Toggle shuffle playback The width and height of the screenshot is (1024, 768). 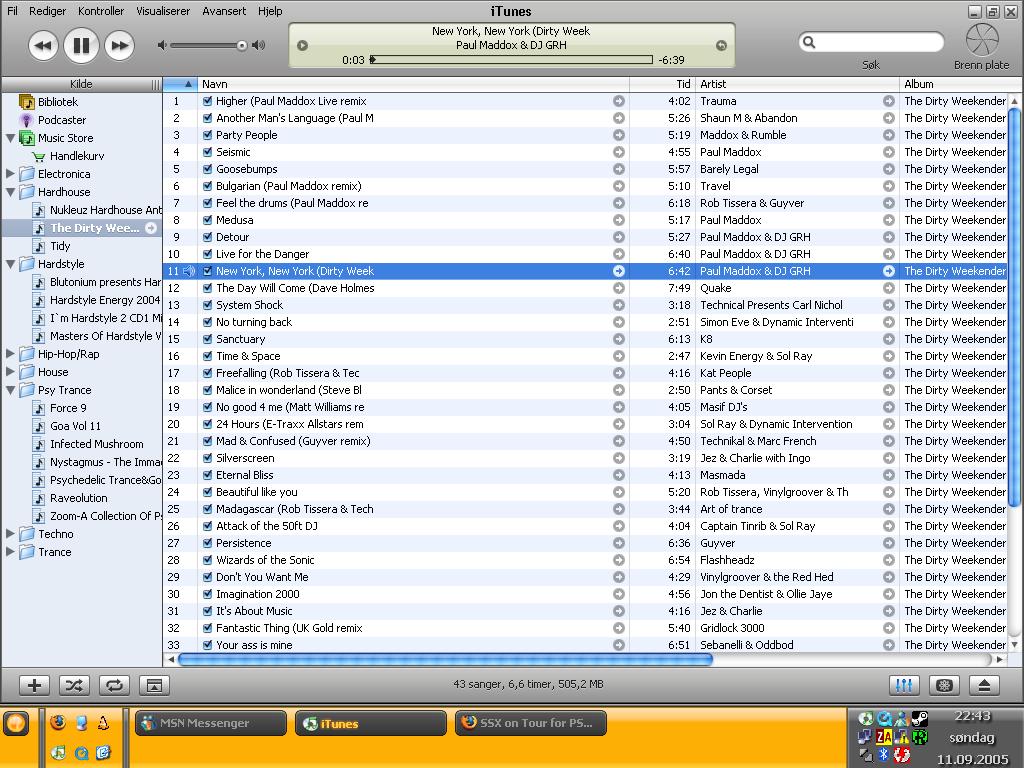(74, 685)
